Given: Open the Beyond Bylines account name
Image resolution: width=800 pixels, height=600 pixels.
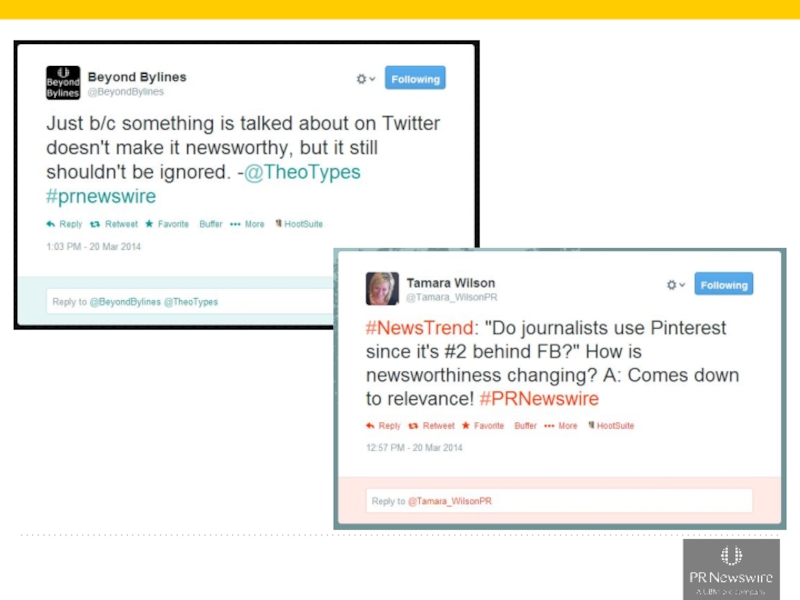Looking at the screenshot, I should 137,77.
